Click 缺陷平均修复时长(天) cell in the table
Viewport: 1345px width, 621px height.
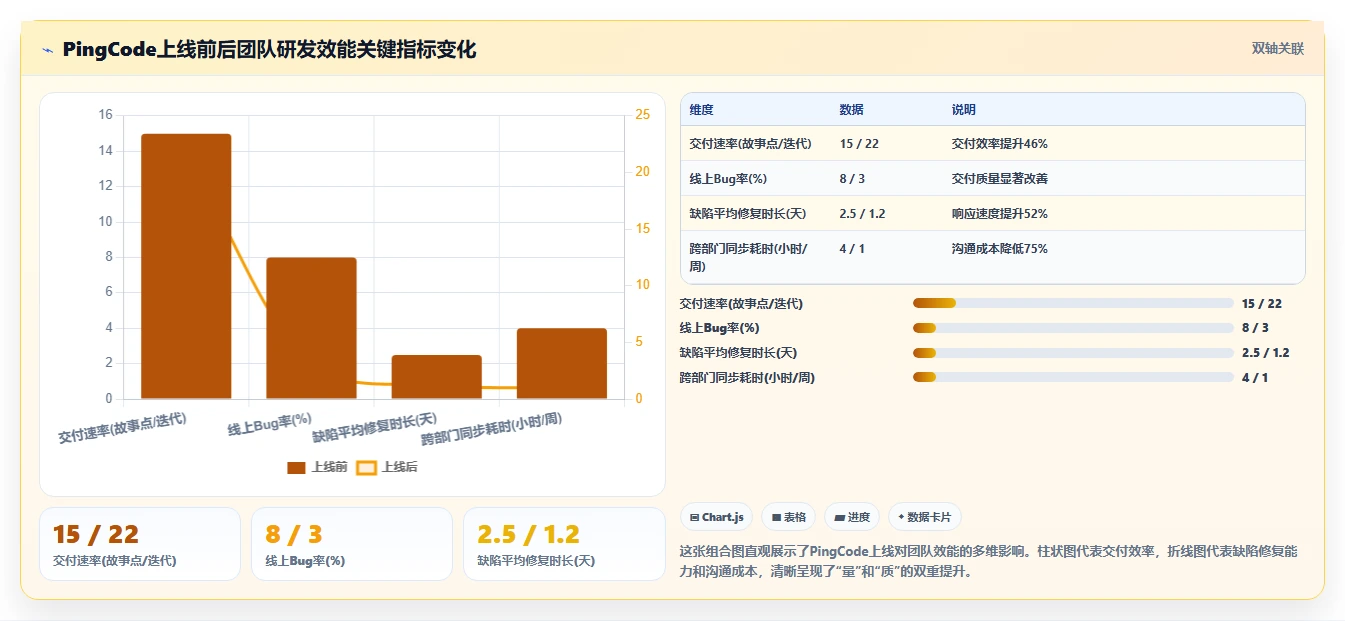point(749,213)
